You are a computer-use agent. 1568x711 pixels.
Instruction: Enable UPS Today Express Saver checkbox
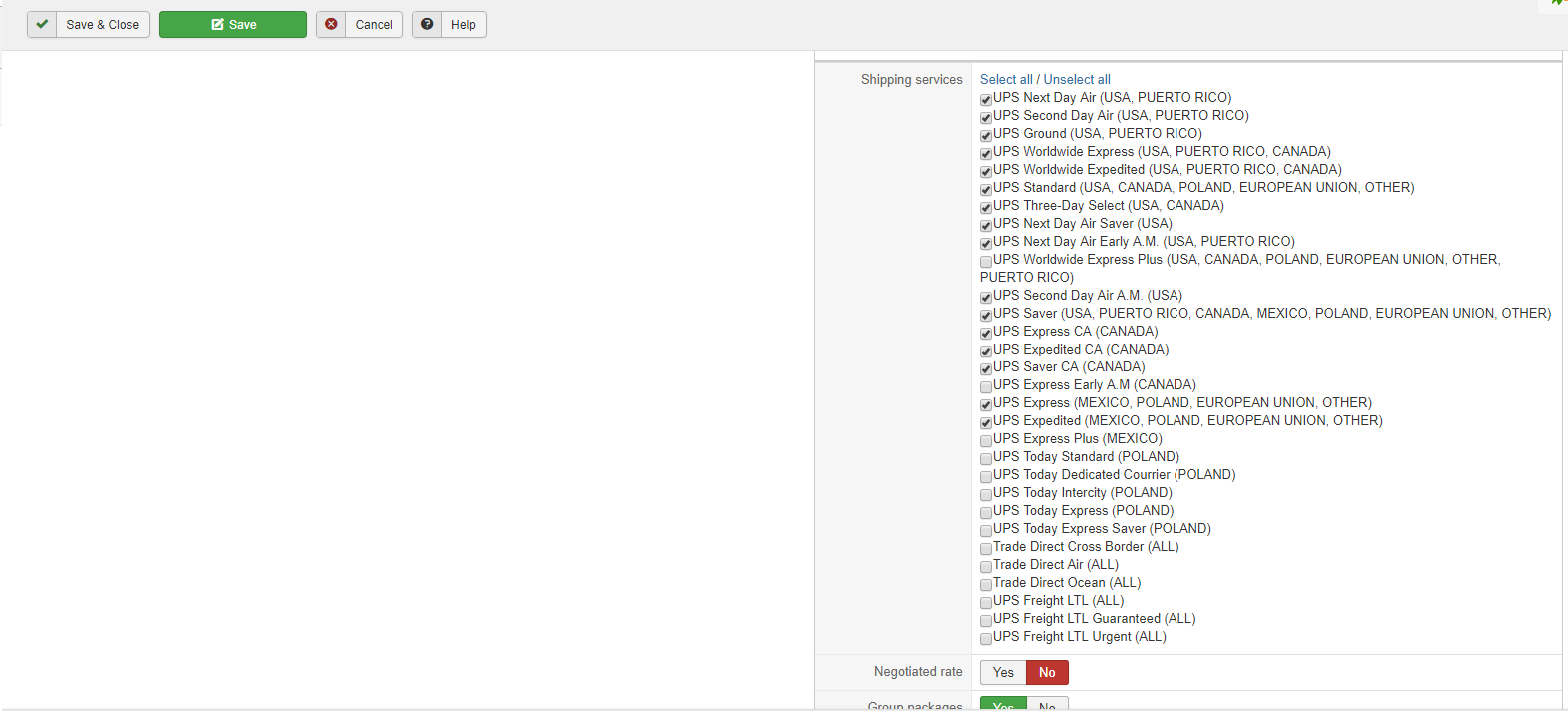pyautogui.click(x=986, y=530)
